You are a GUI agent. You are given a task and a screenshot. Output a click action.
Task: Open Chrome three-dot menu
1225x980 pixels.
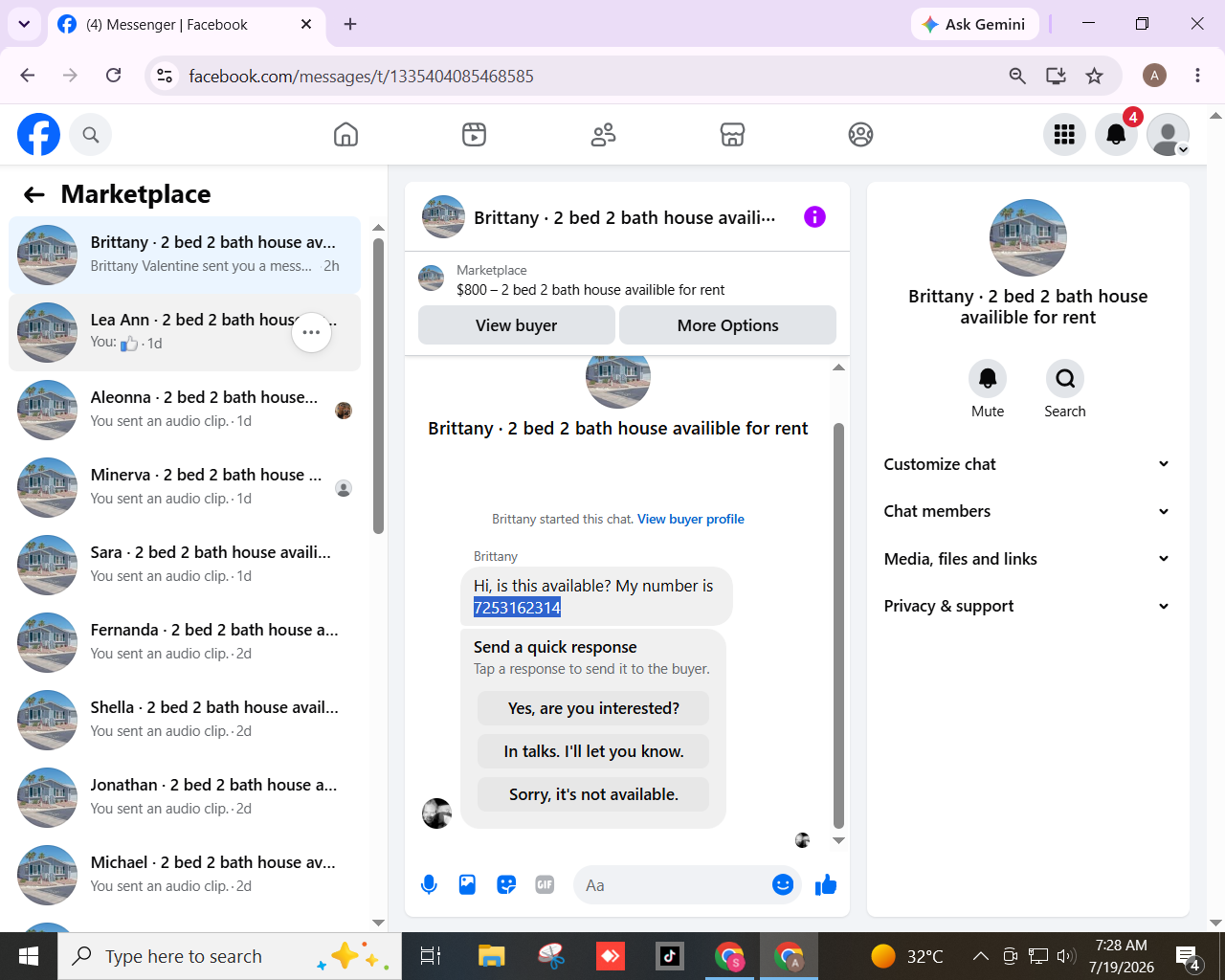1197,76
